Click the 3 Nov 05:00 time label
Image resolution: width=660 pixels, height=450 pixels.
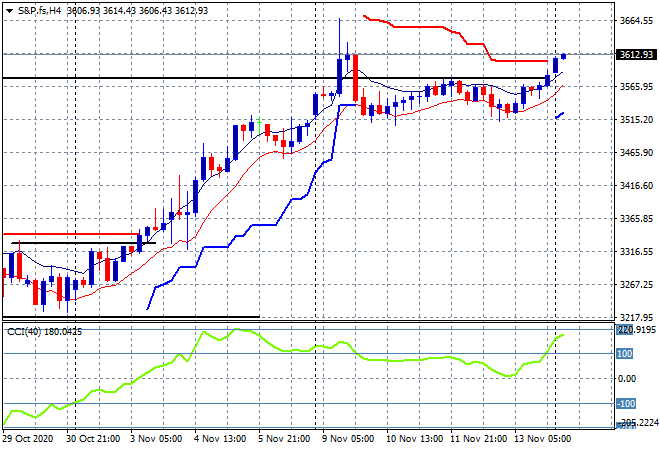pyautogui.click(x=156, y=439)
